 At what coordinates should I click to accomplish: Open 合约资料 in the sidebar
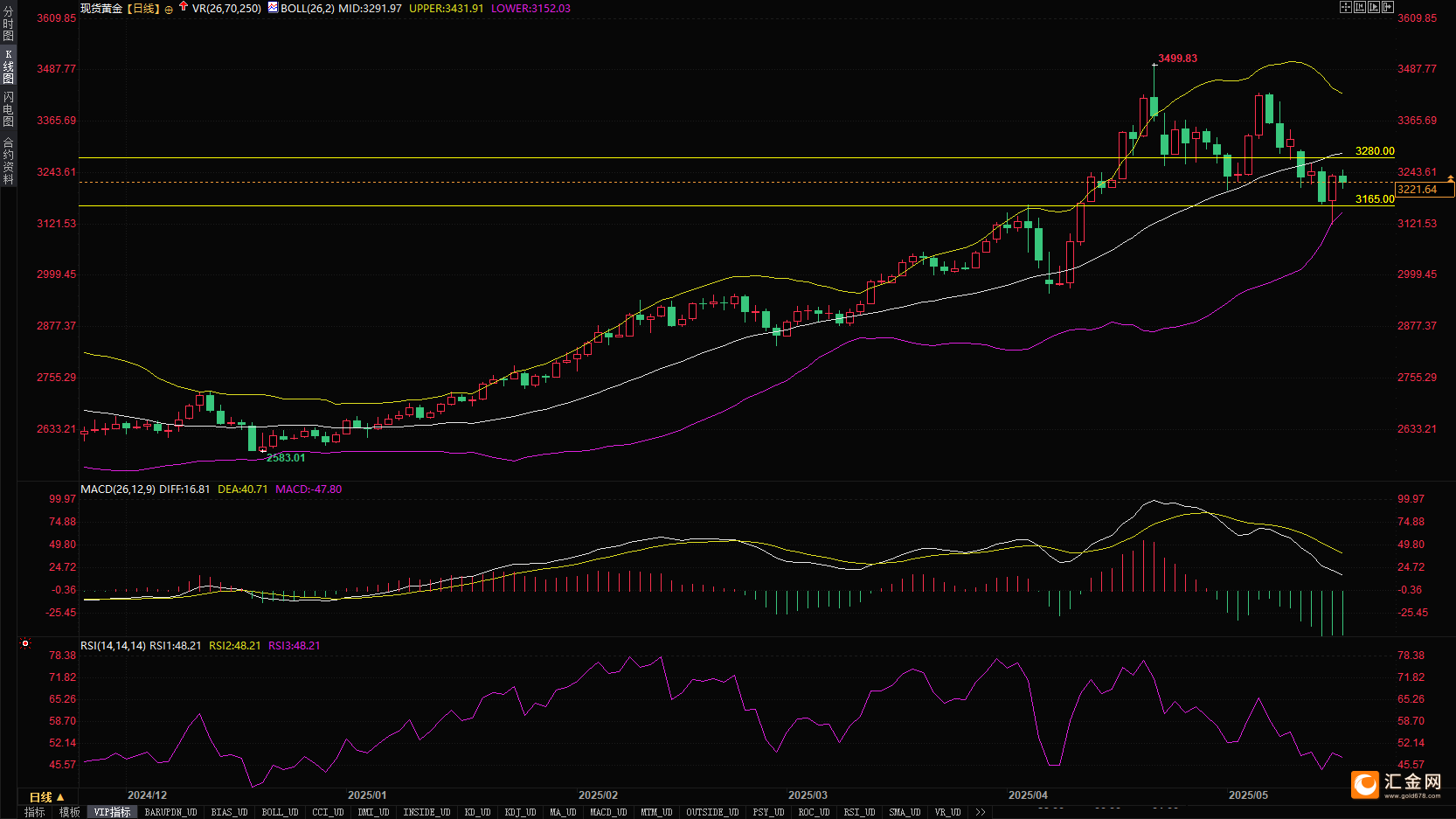8,160
